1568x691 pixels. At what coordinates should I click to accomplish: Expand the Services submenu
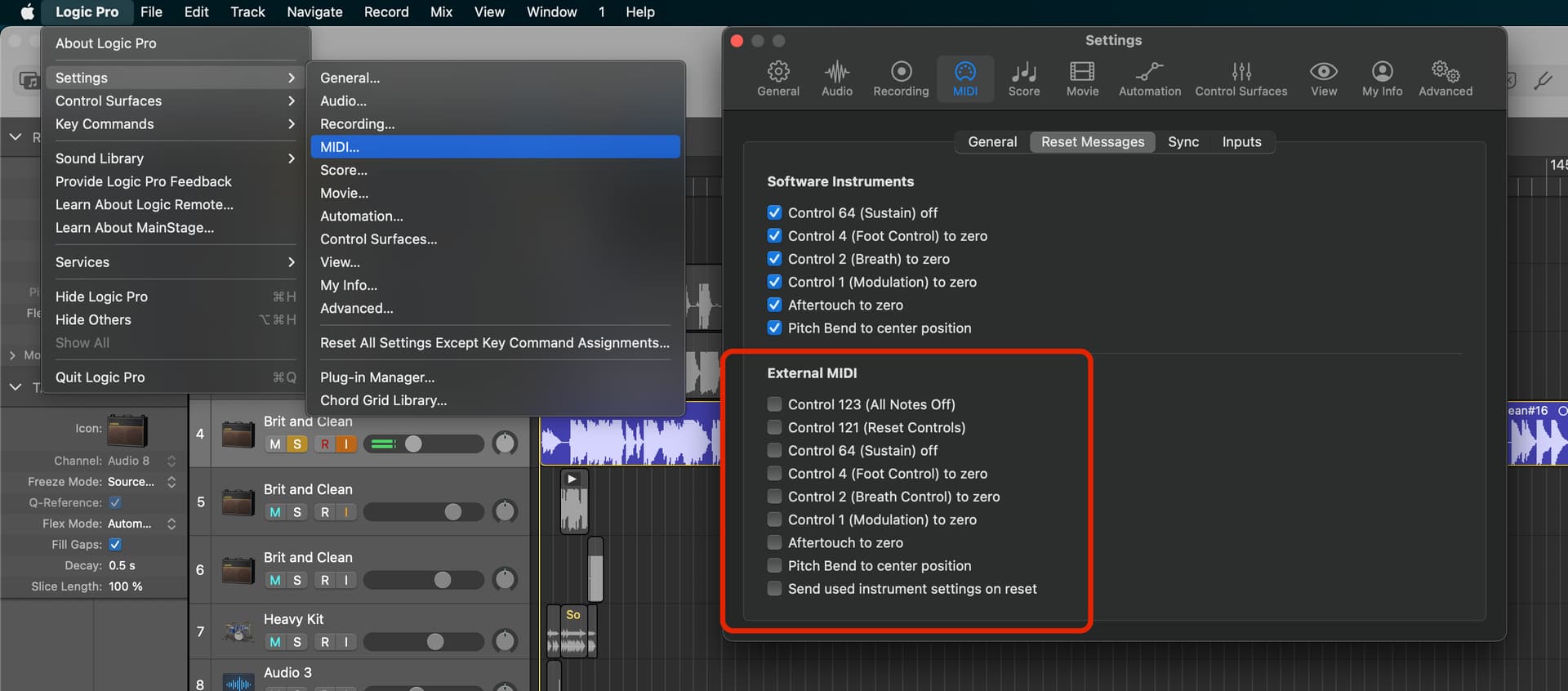(176, 262)
